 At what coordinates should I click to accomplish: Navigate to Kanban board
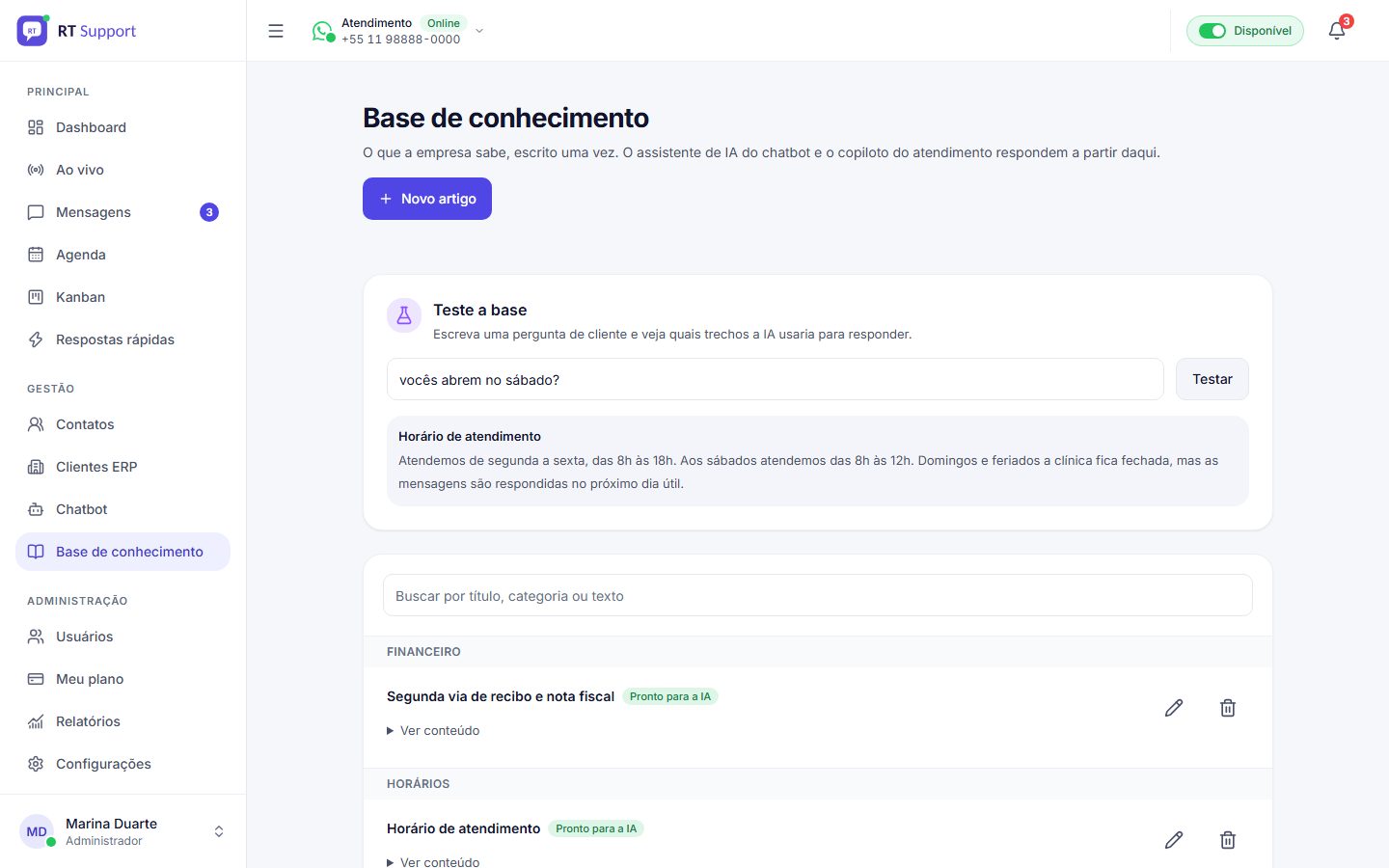(x=123, y=297)
